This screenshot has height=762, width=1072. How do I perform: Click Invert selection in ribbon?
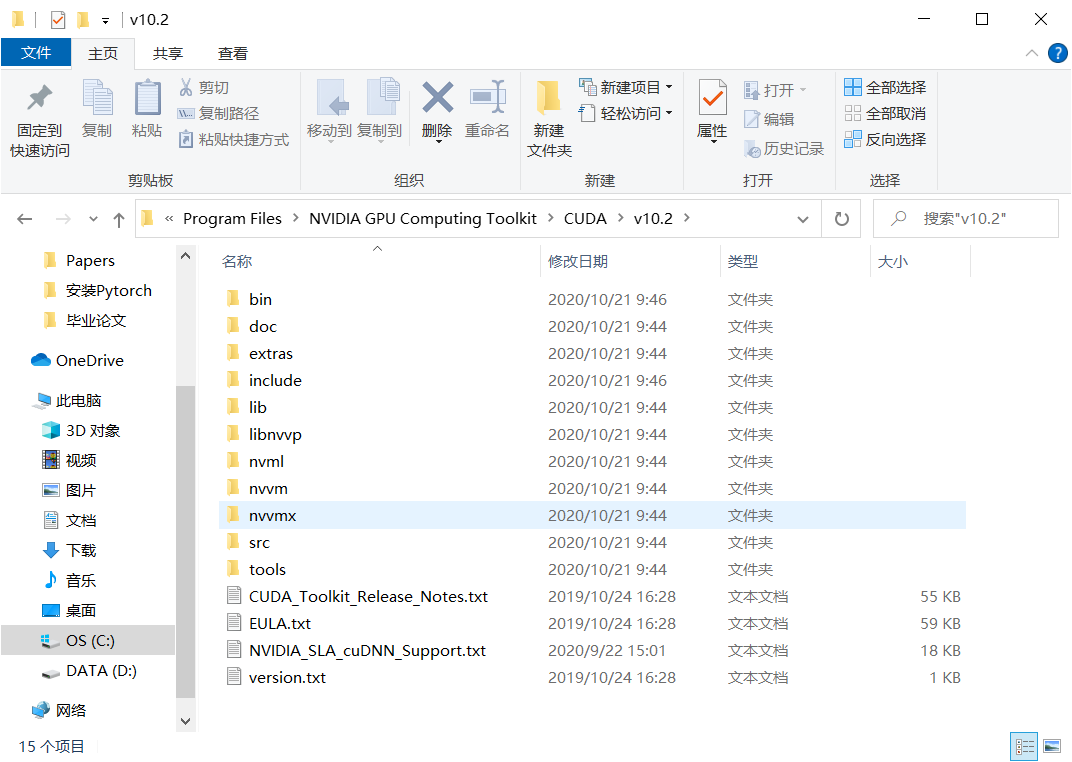[x=885, y=139]
